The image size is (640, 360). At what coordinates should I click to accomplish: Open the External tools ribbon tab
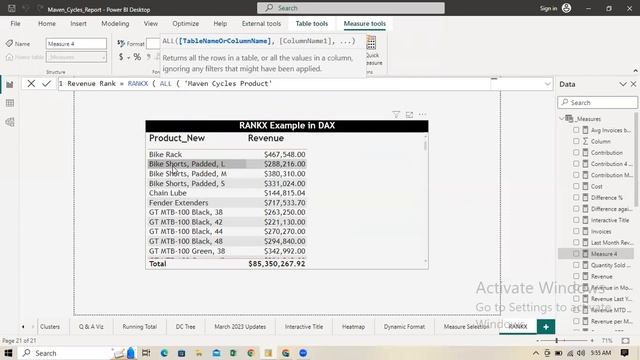tap(261, 24)
